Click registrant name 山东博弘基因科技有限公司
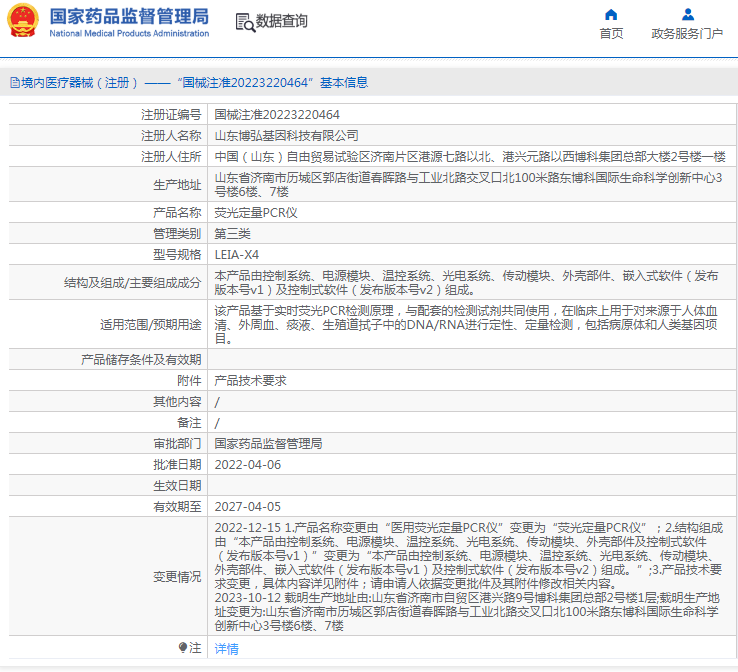This screenshot has width=738, height=672. click(x=286, y=135)
